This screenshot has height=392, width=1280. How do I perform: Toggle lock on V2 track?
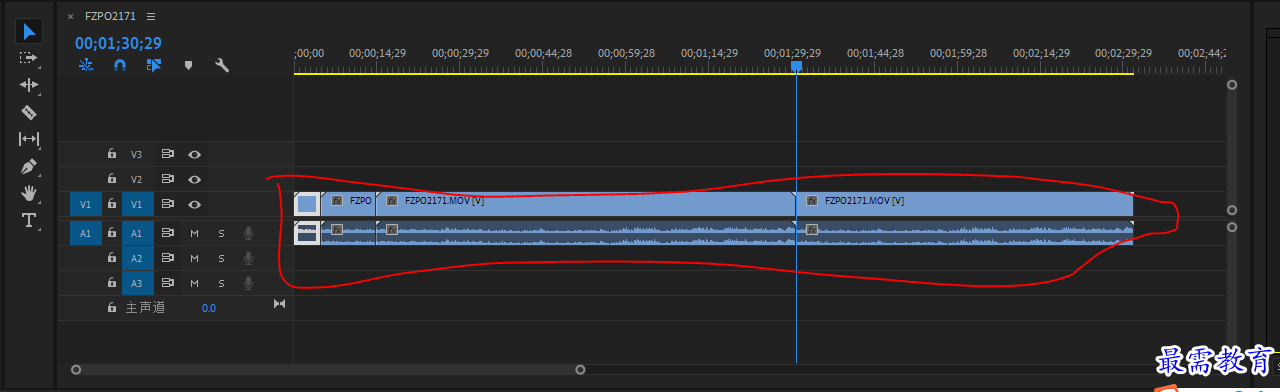(x=112, y=179)
